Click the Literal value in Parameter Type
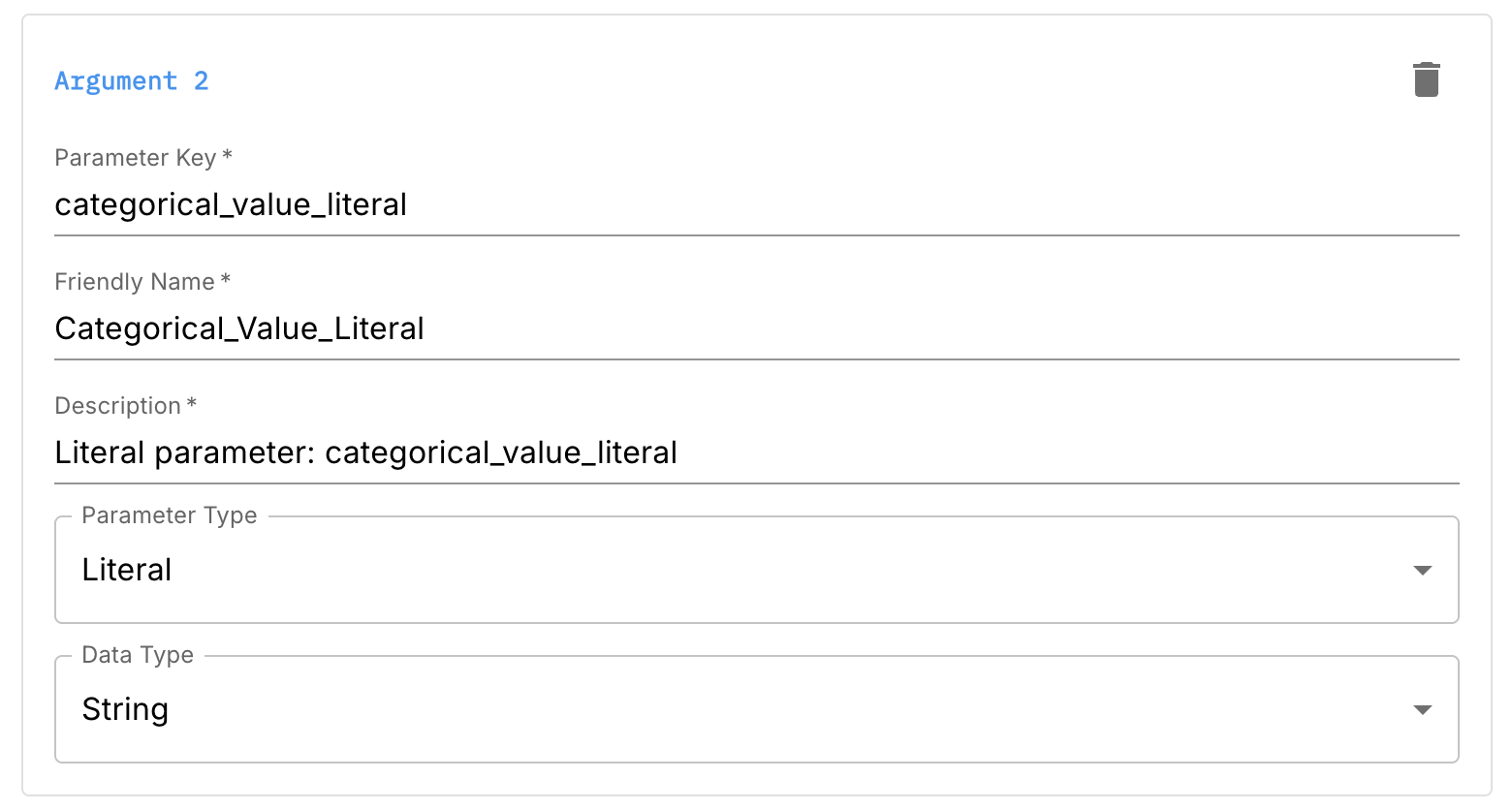The width and height of the screenshot is (1512, 810). 126,570
